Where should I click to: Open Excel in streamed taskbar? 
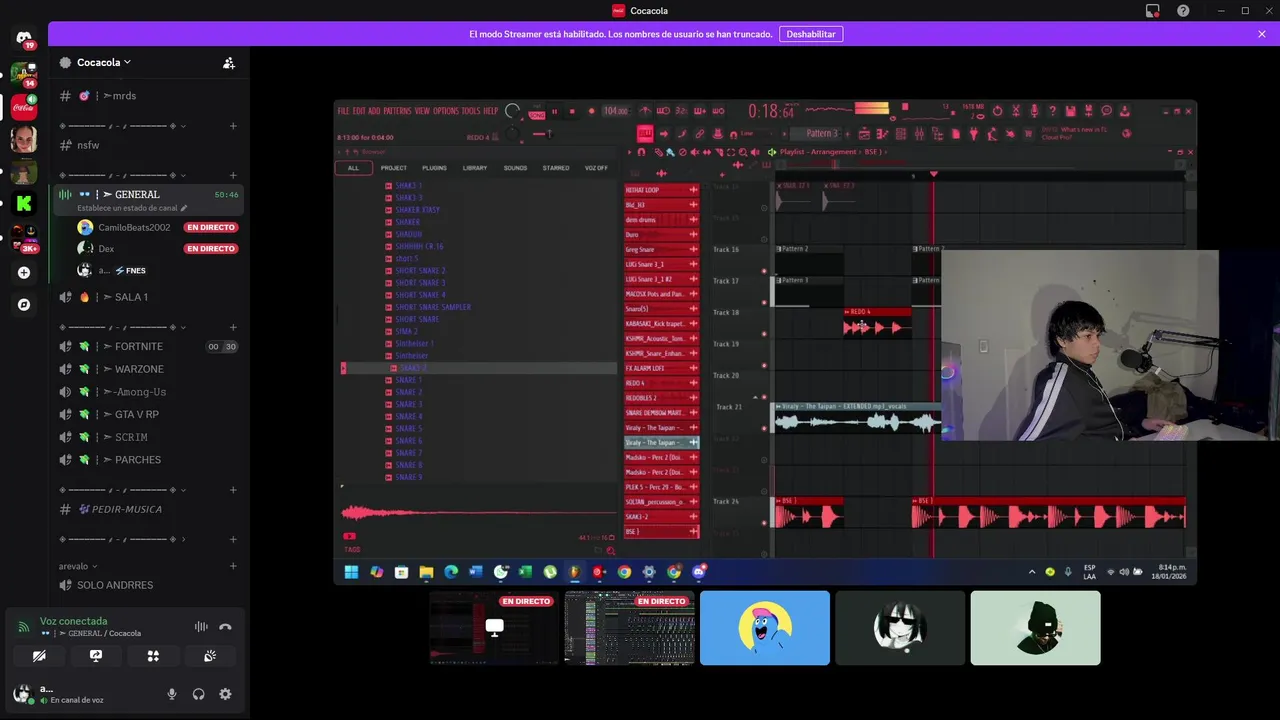(525, 572)
